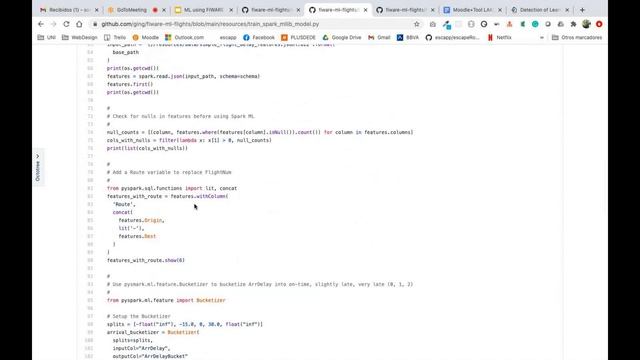
Task: Open the PLUSDEDE bookmark
Action: (298, 37)
